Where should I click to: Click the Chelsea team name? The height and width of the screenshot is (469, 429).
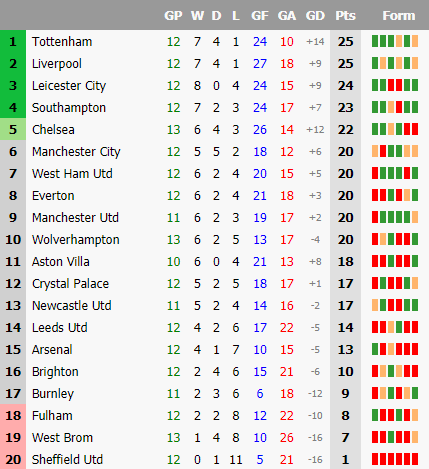tap(53, 130)
